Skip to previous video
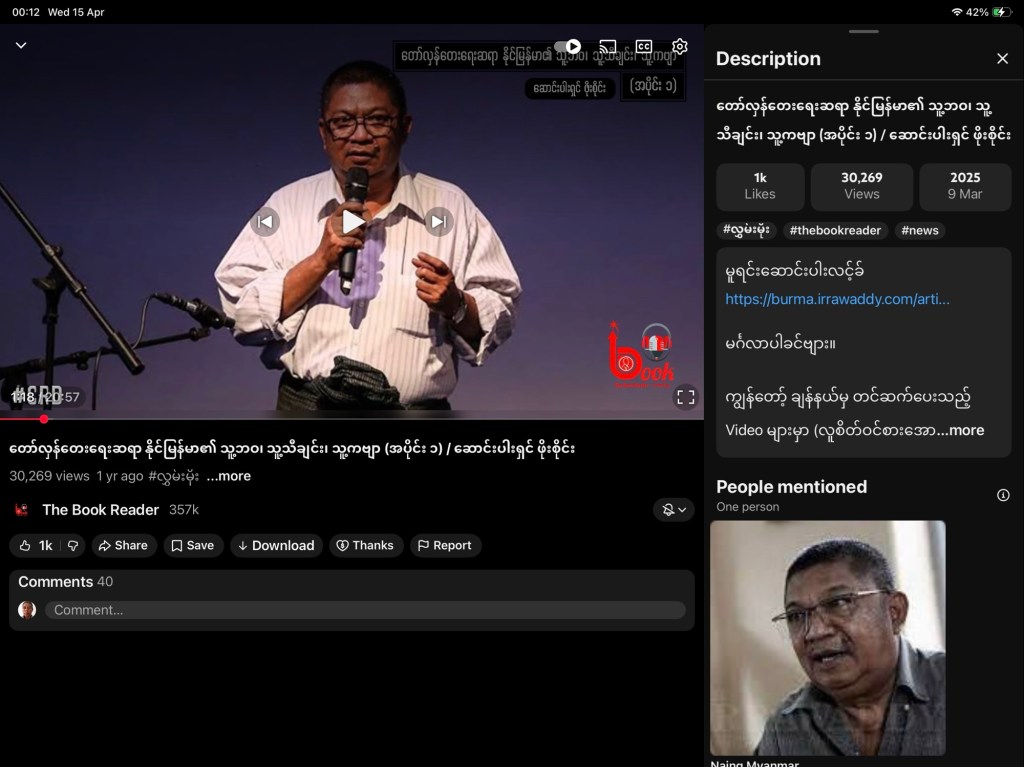This screenshot has width=1024, height=767. pos(265,221)
